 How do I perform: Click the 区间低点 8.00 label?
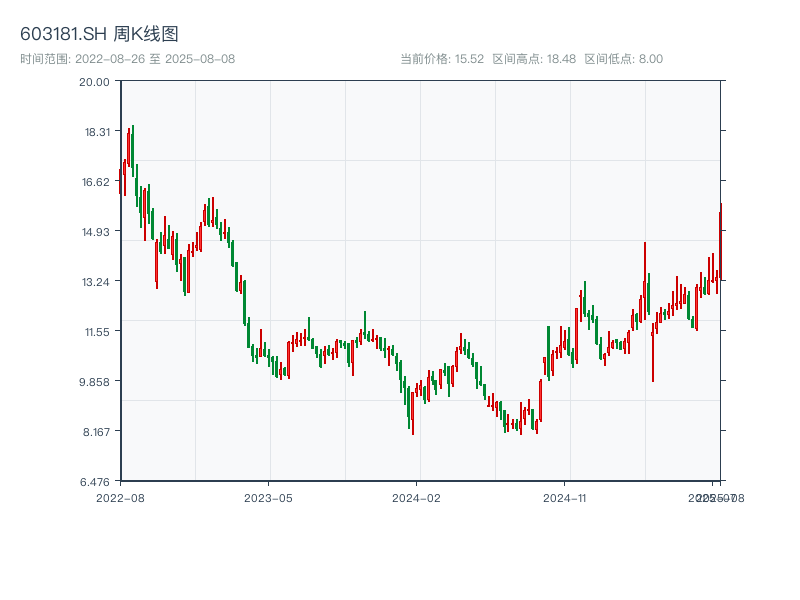pyautogui.click(x=623, y=59)
